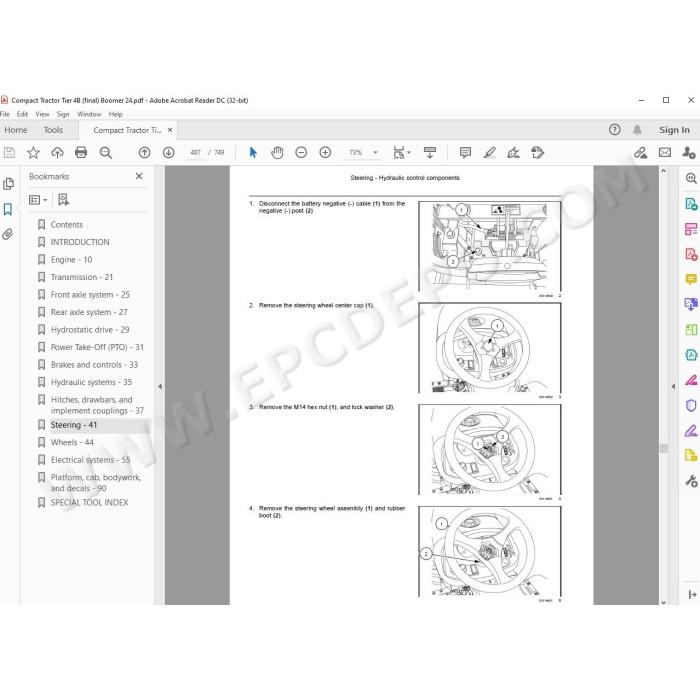Open the INTRODUCTION bookmark
The height and width of the screenshot is (700, 700).
coord(80,242)
